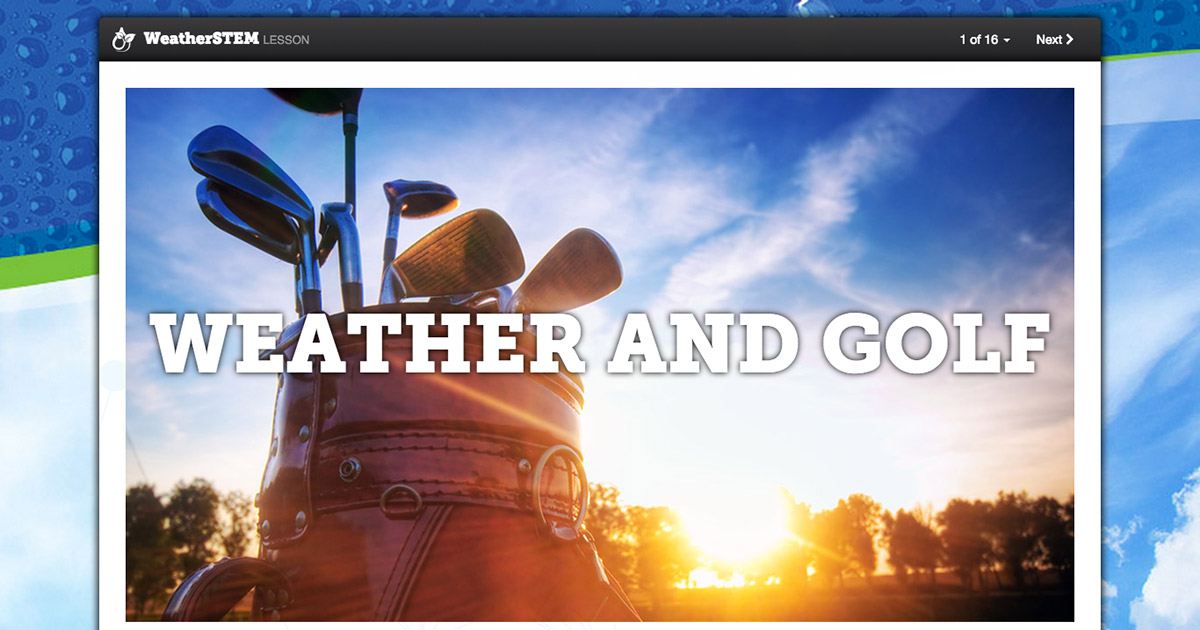Click the "WEATHER AND GOLF" title slide

pyautogui.click(x=600, y=345)
